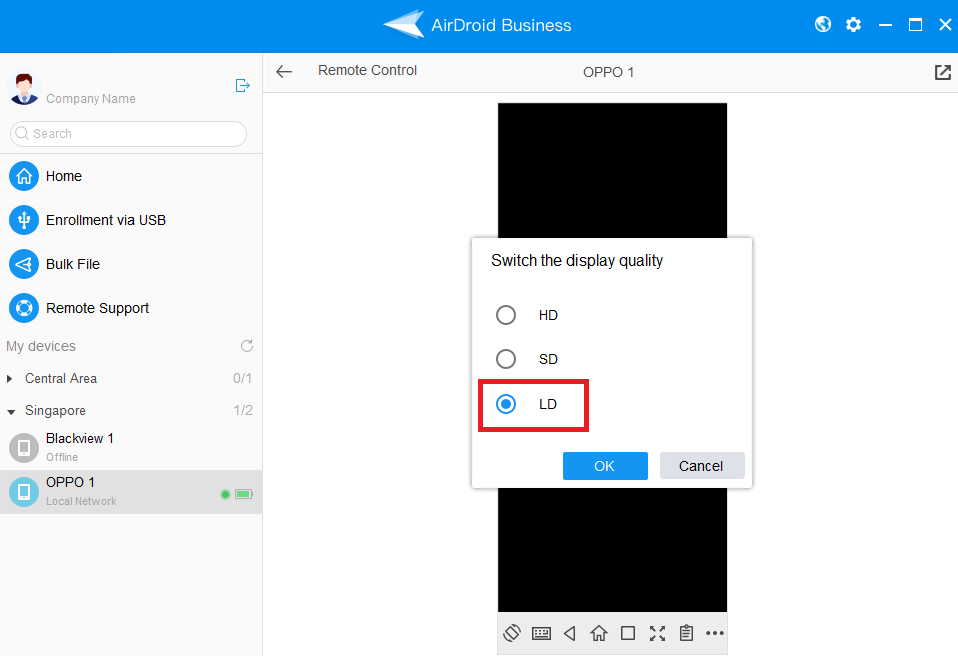Click the user avatar picture
The width and height of the screenshot is (958, 656).
pyautogui.click(x=24, y=89)
